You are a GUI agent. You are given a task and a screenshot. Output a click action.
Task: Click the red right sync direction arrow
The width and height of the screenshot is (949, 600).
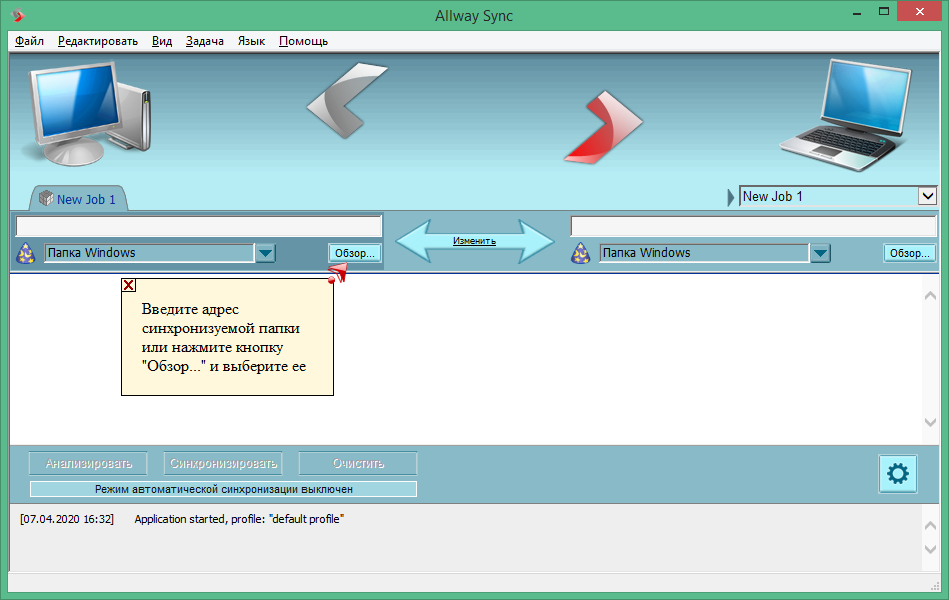(x=604, y=127)
